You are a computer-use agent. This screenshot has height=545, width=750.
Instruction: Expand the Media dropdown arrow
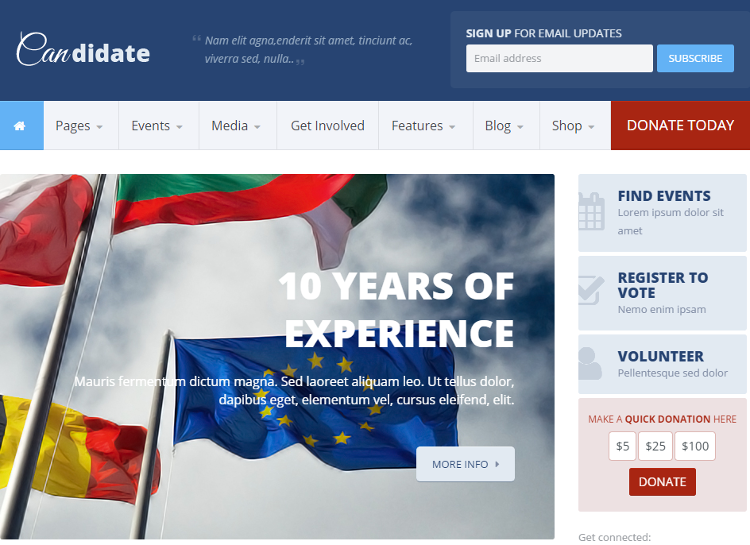(x=257, y=127)
